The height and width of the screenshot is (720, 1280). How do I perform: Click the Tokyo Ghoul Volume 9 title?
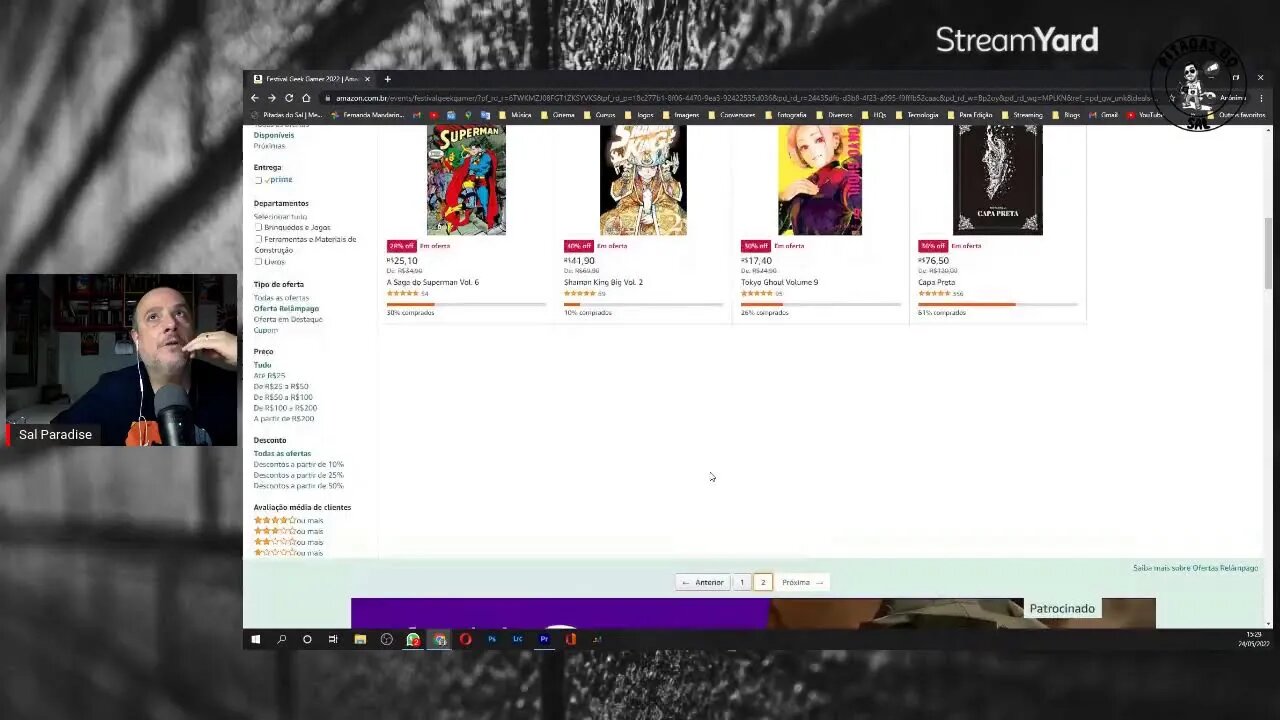779,282
